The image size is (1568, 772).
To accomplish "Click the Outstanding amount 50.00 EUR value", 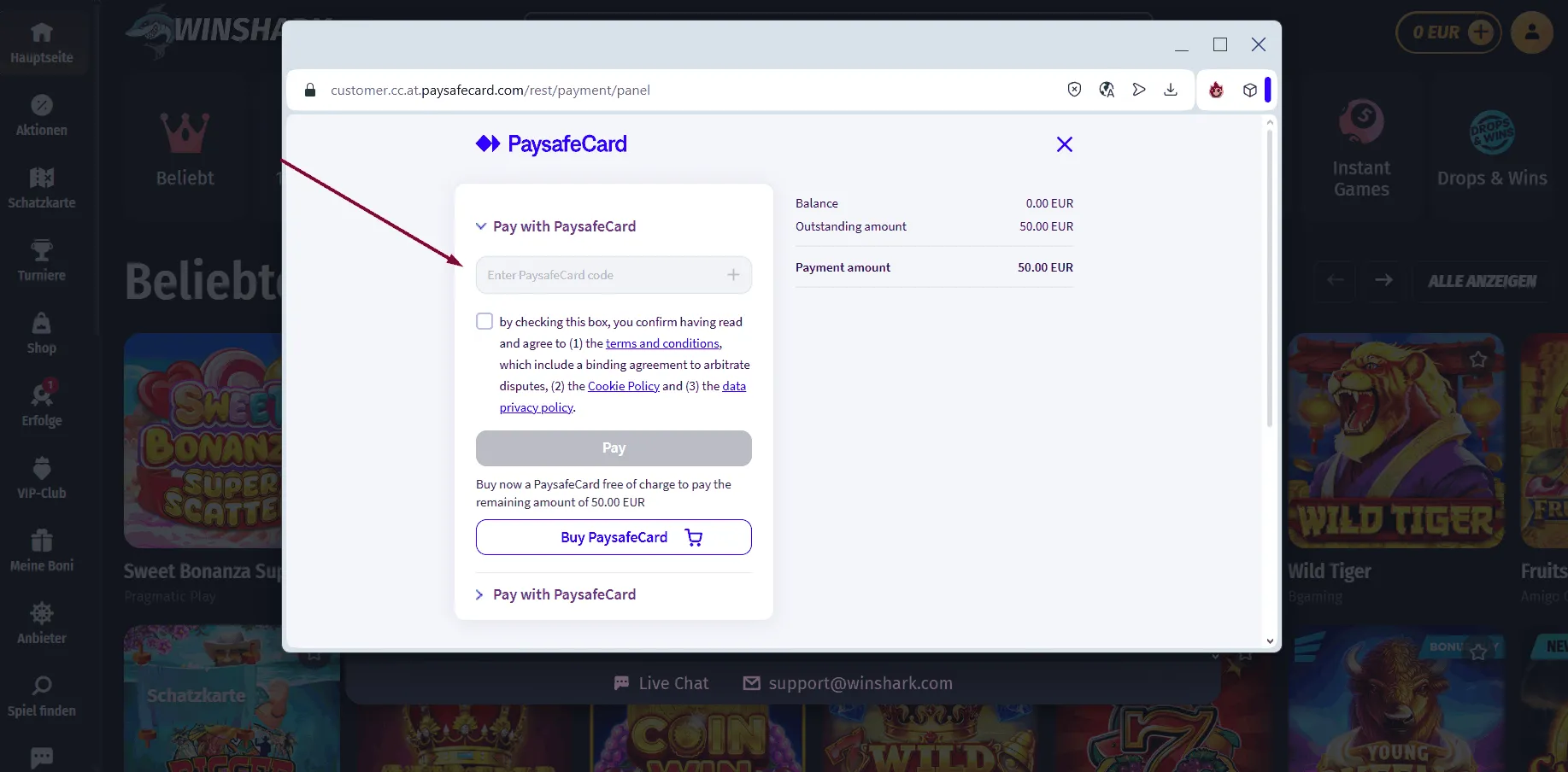I will point(1046,226).
